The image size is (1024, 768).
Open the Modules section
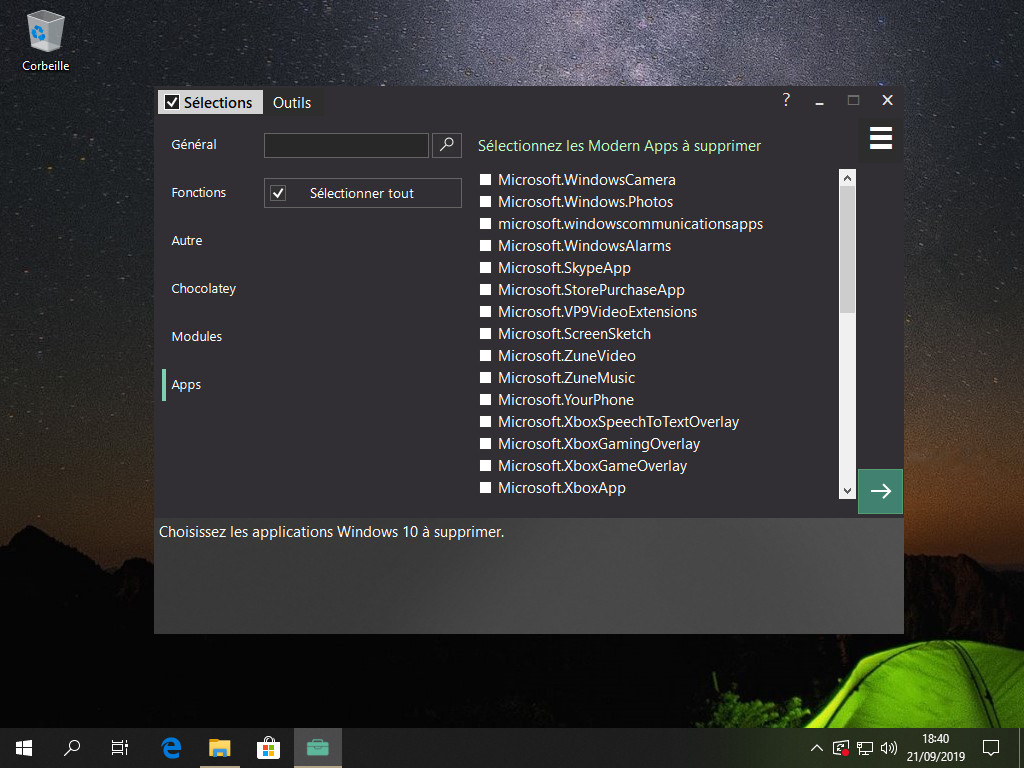(196, 337)
